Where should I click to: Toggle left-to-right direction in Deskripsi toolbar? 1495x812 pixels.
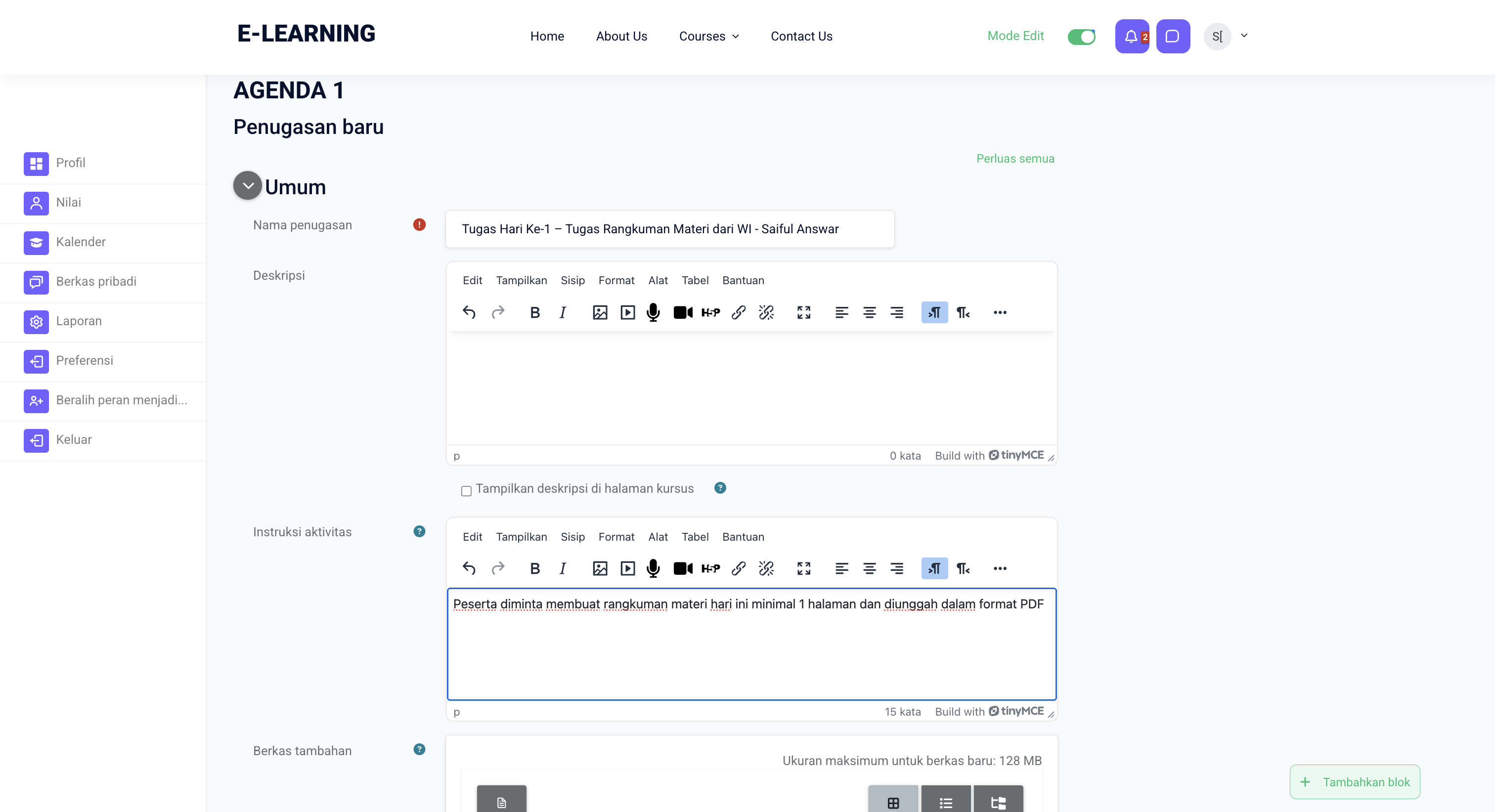(x=934, y=313)
